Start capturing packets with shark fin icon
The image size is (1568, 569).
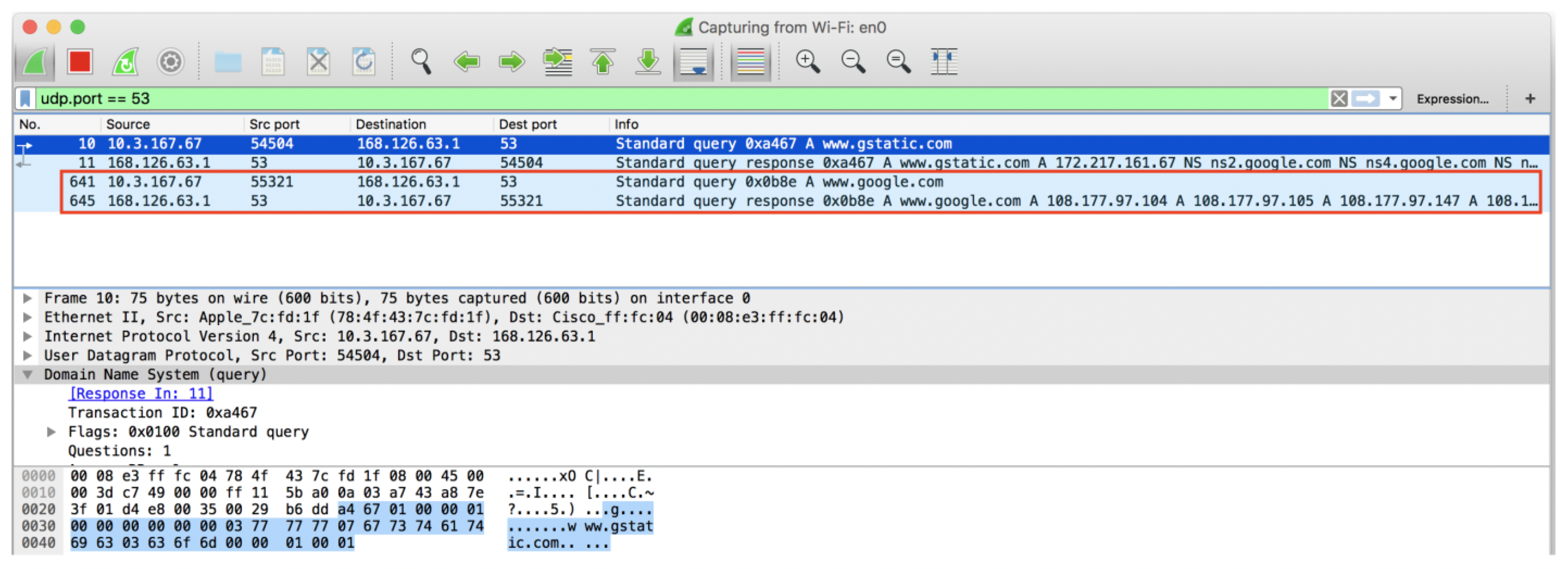click(35, 61)
